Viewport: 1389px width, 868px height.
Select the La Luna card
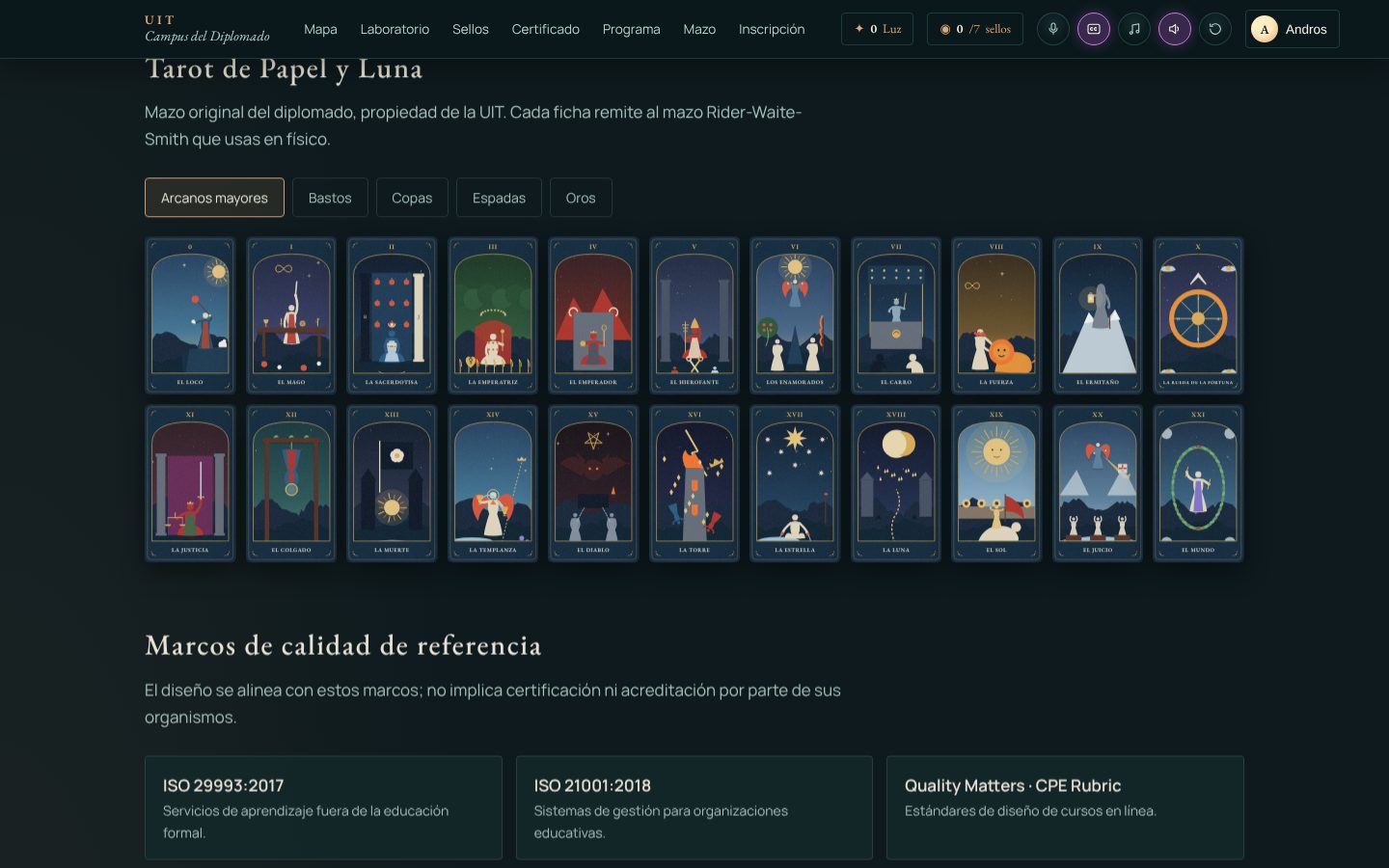[x=896, y=483]
